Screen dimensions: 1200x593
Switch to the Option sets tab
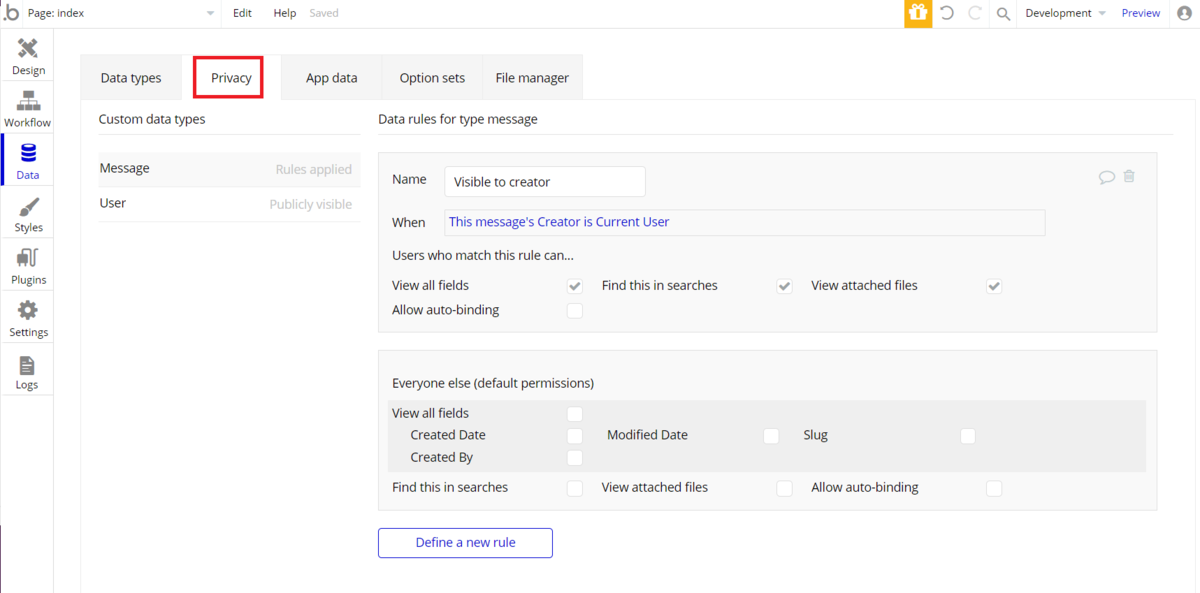432,78
